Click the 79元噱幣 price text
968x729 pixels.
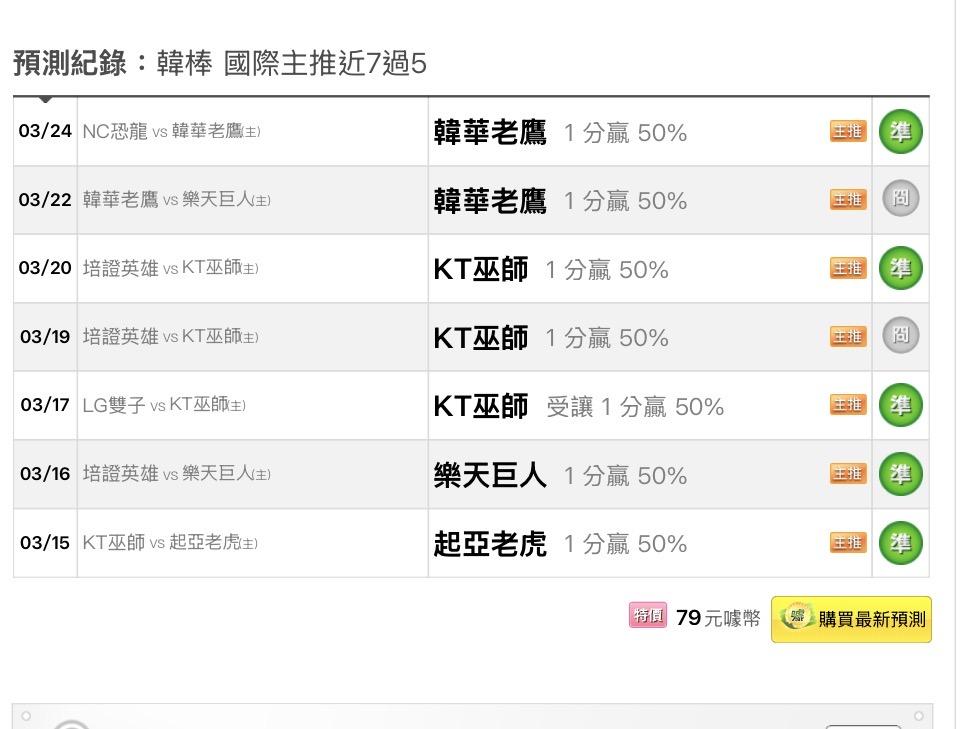pos(717,618)
